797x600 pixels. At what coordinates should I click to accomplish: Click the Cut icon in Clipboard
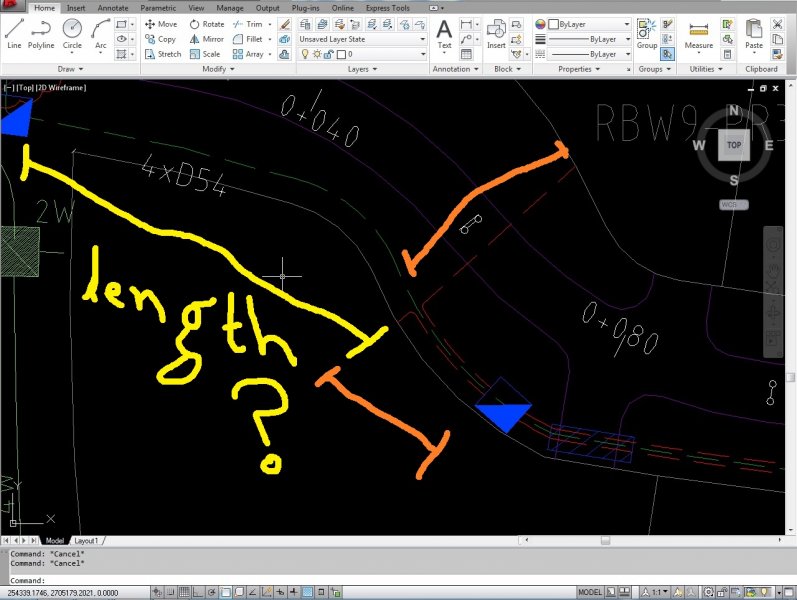point(777,24)
